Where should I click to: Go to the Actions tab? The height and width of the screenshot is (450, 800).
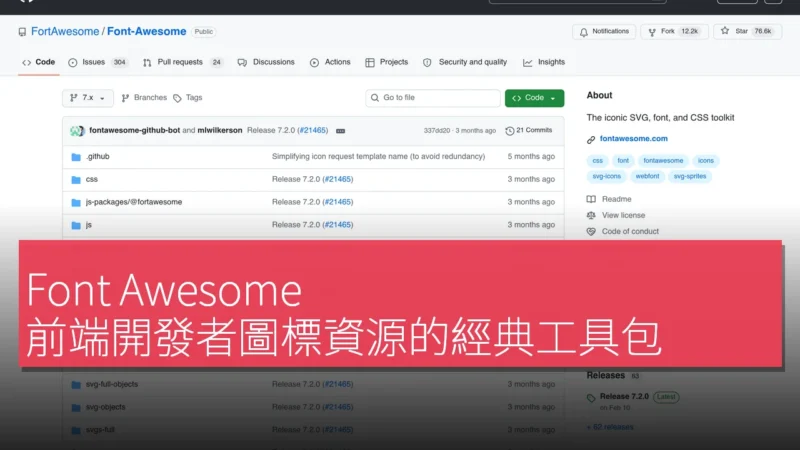tap(330, 62)
